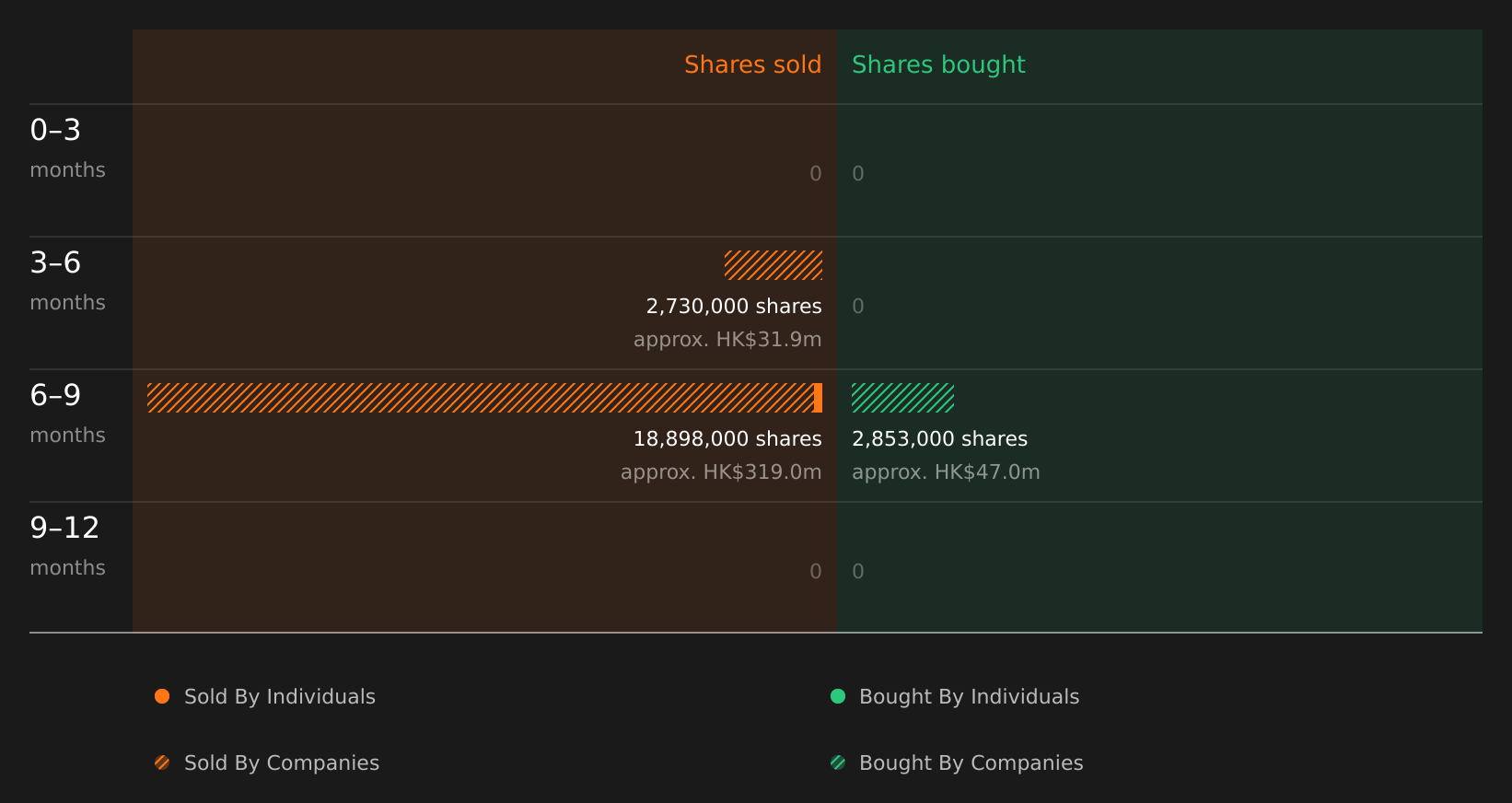Viewport: 1512px width, 803px height.
Task: Click the 2,853,000 shares value
Action: [x=939, y=438]
